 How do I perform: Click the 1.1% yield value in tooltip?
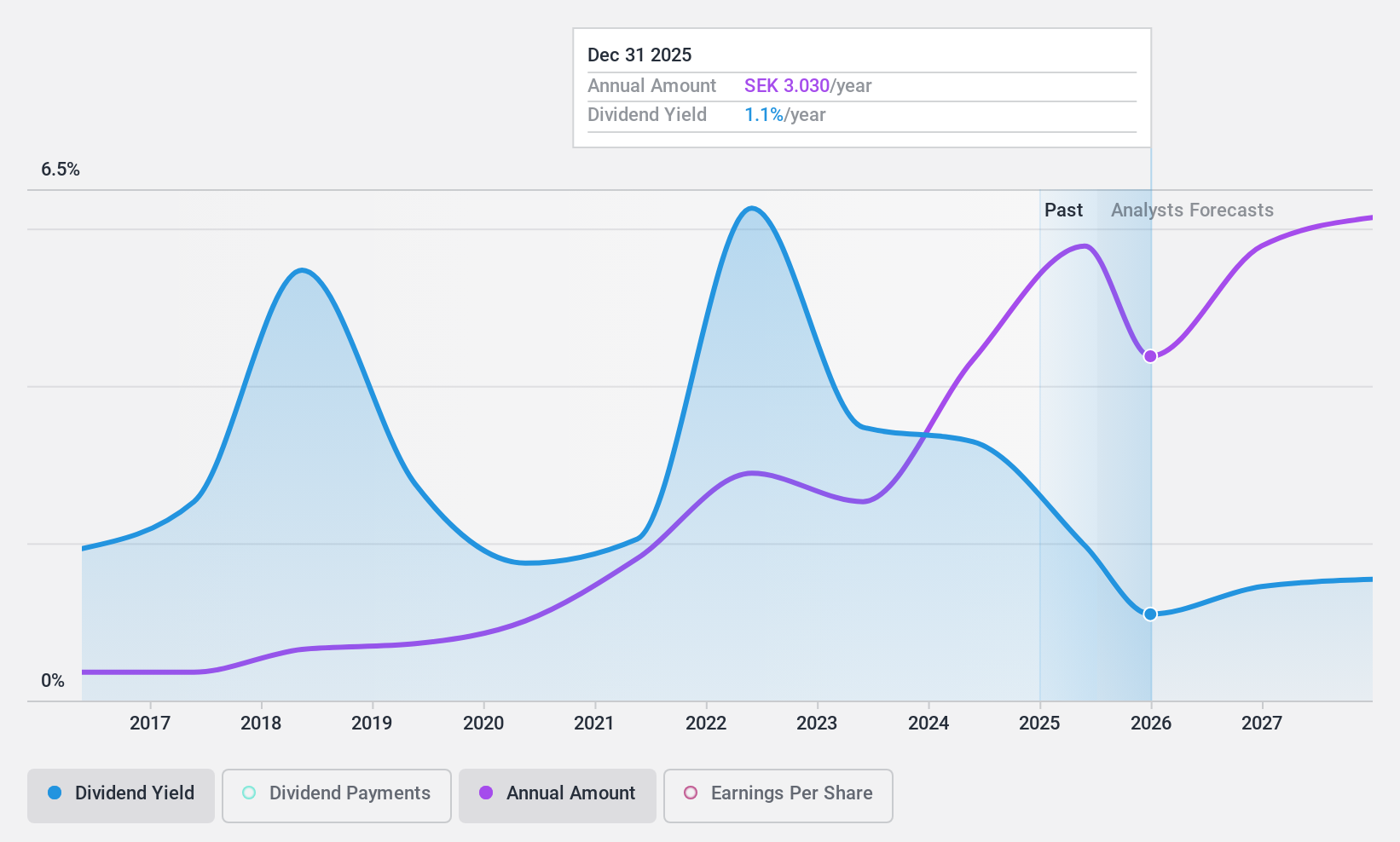(x=764, y=115)
